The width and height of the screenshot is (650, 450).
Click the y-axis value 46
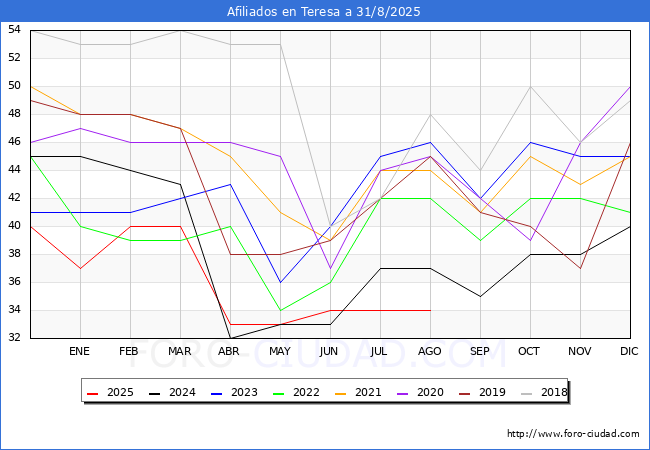(15, 142)
